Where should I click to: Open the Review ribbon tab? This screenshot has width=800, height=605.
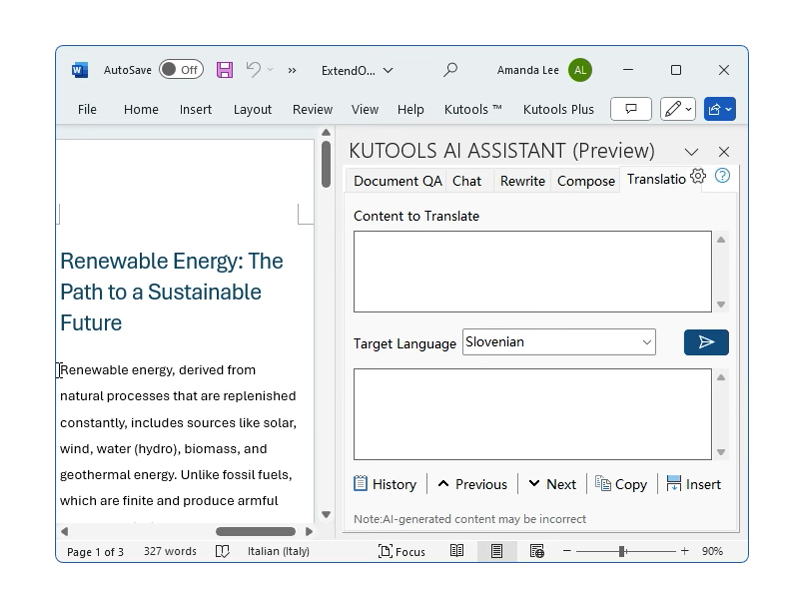click(312, 109)
